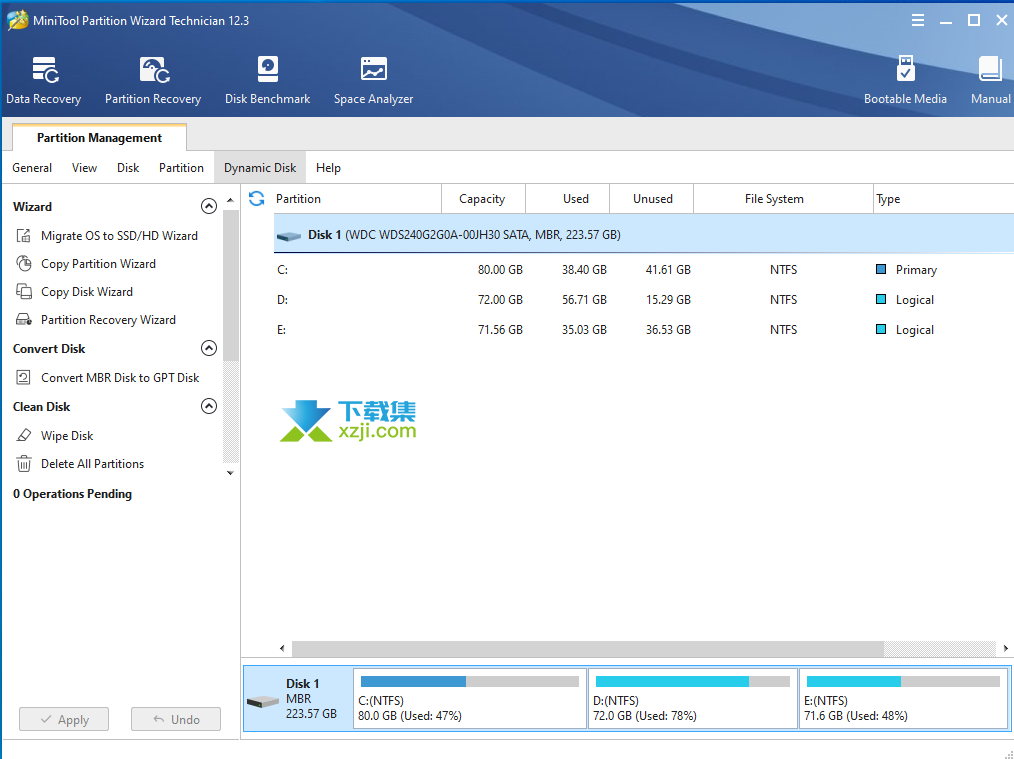
Task: Open the Help menu
Action: point(328,168)
